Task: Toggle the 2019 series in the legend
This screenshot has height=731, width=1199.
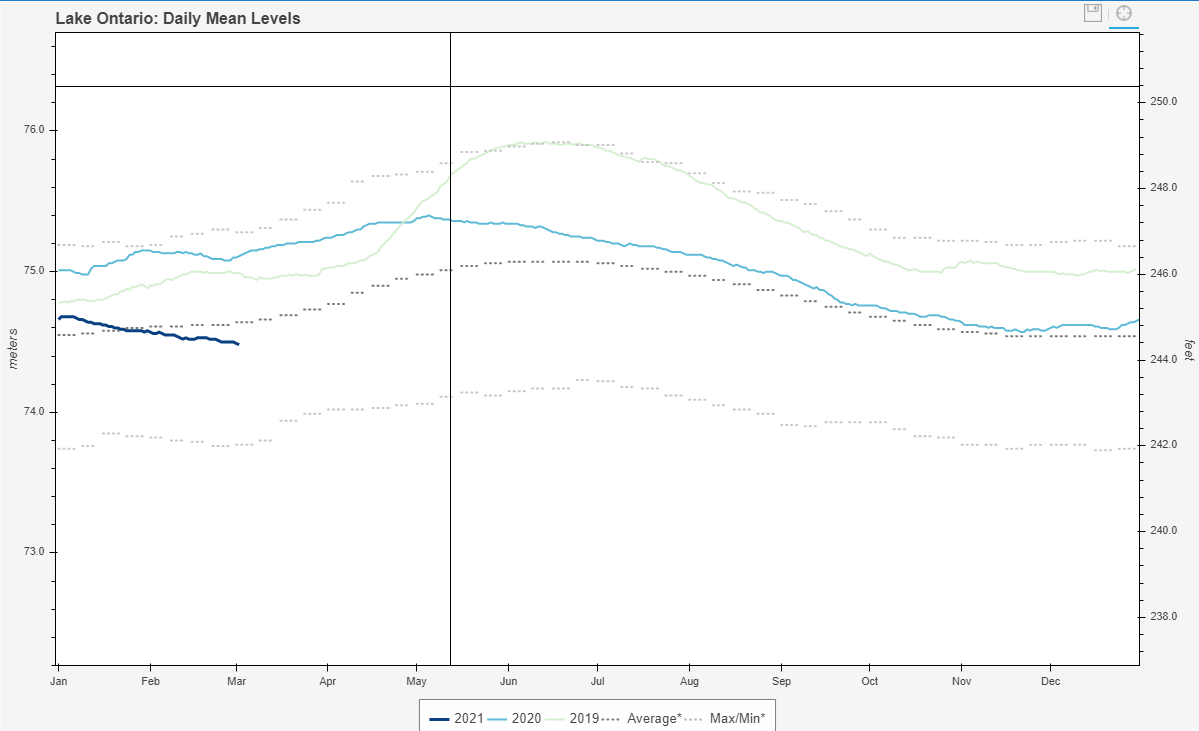Action: coord(572,719)
